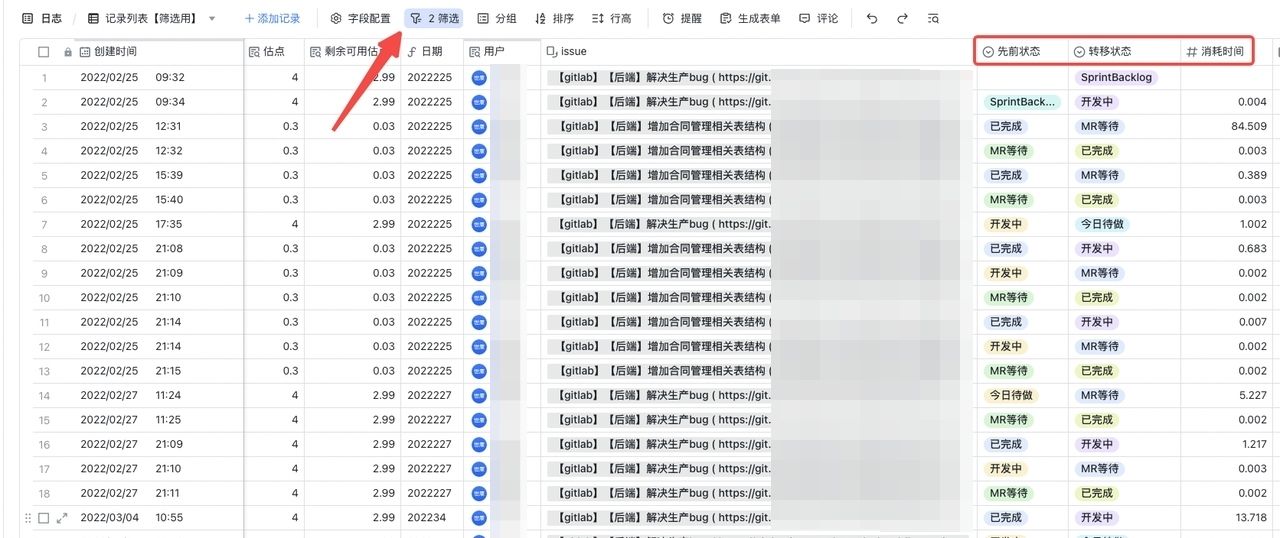Open the 分组 grouping options
The image size is (1280, 538).
497,18
